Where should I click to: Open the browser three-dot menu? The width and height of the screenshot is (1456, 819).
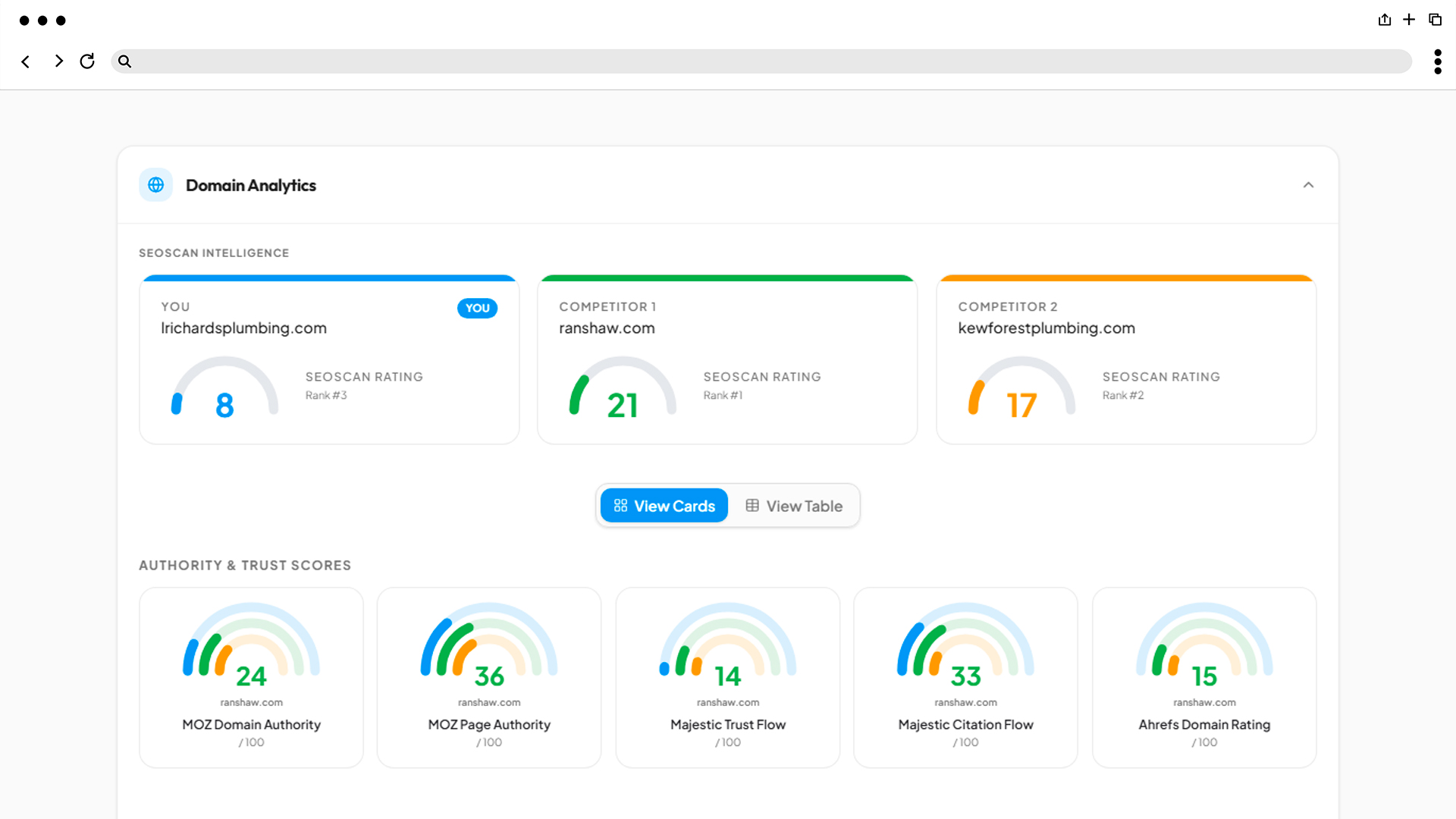1437,61
